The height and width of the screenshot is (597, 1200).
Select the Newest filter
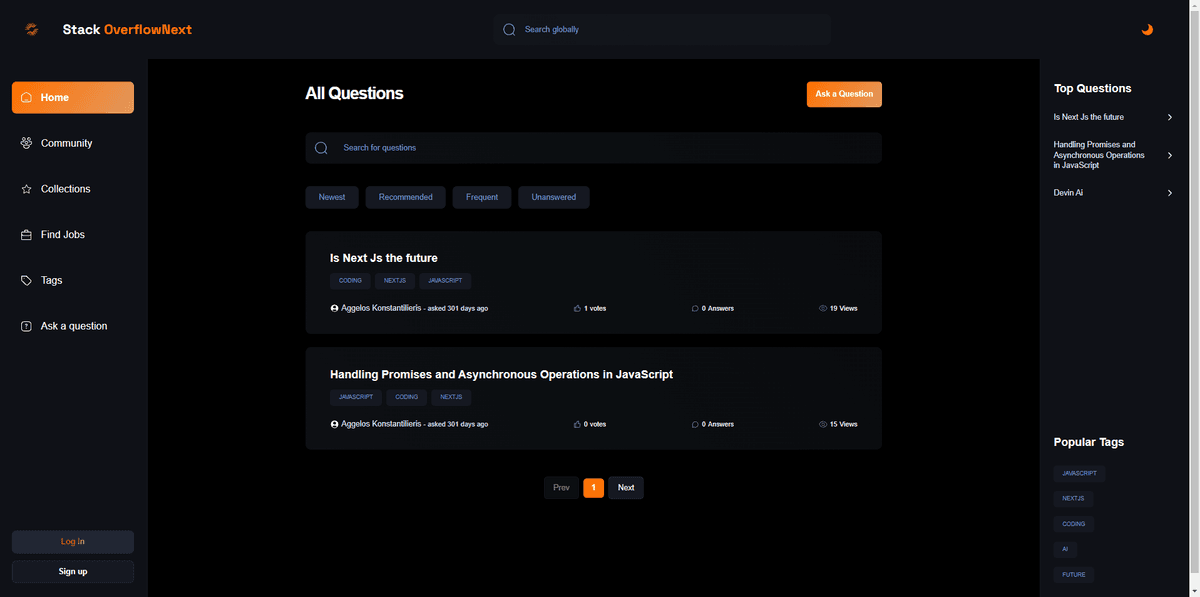click(332, 197)
